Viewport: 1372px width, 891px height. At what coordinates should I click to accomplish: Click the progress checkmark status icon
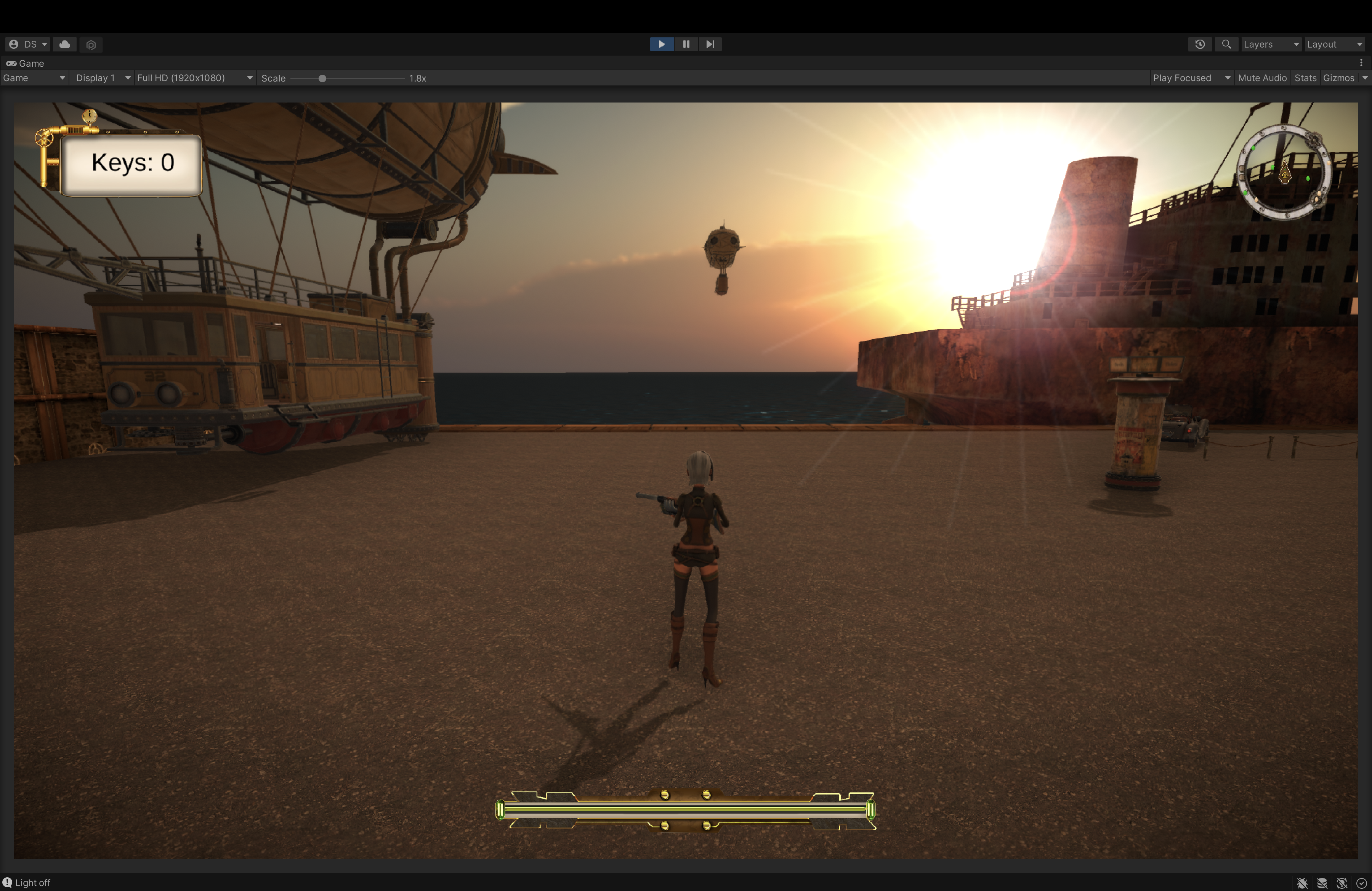1362,883
